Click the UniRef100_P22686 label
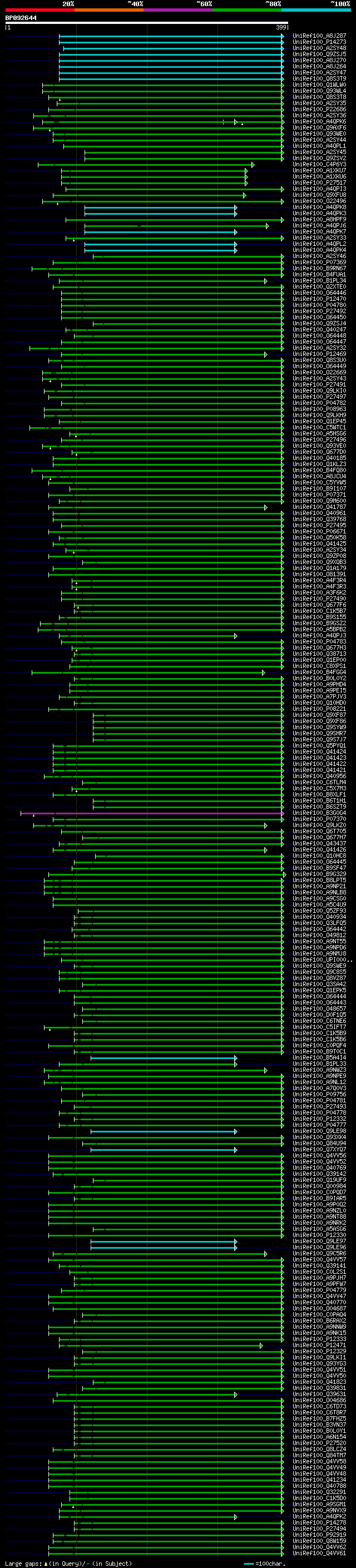The image size is (356, 1568). pos(319,110)
